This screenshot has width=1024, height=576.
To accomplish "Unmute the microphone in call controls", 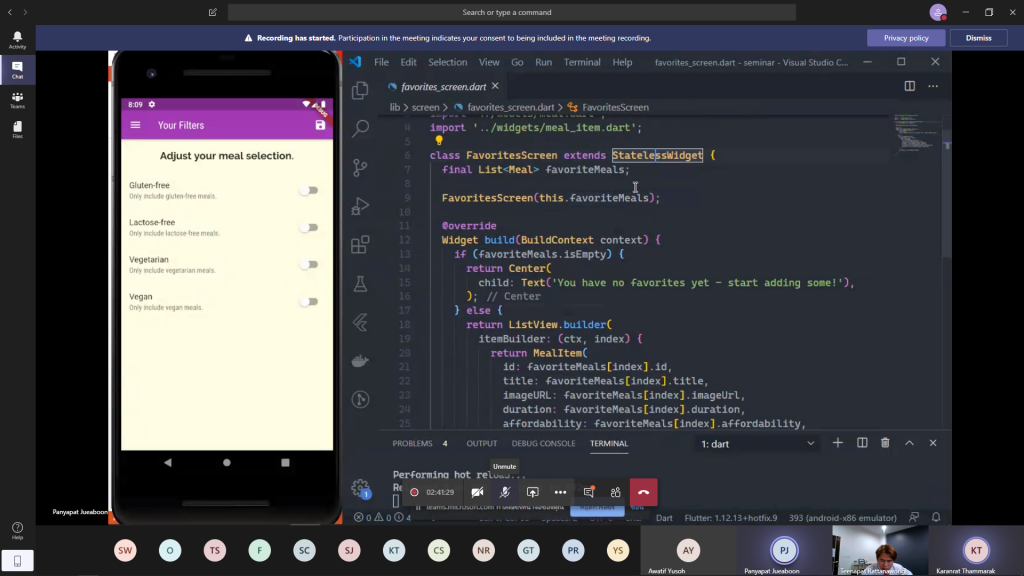I will pos(505,492).
